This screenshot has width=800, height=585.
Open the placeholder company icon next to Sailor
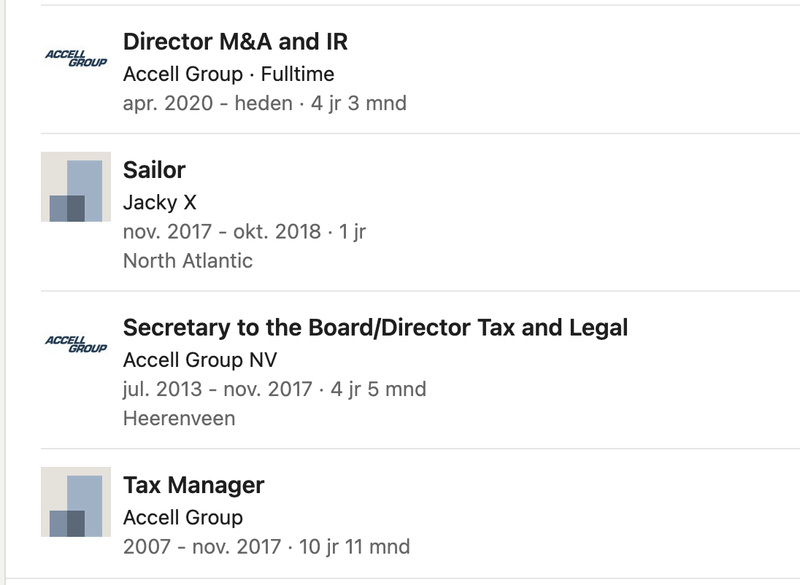tap(76, 187)
